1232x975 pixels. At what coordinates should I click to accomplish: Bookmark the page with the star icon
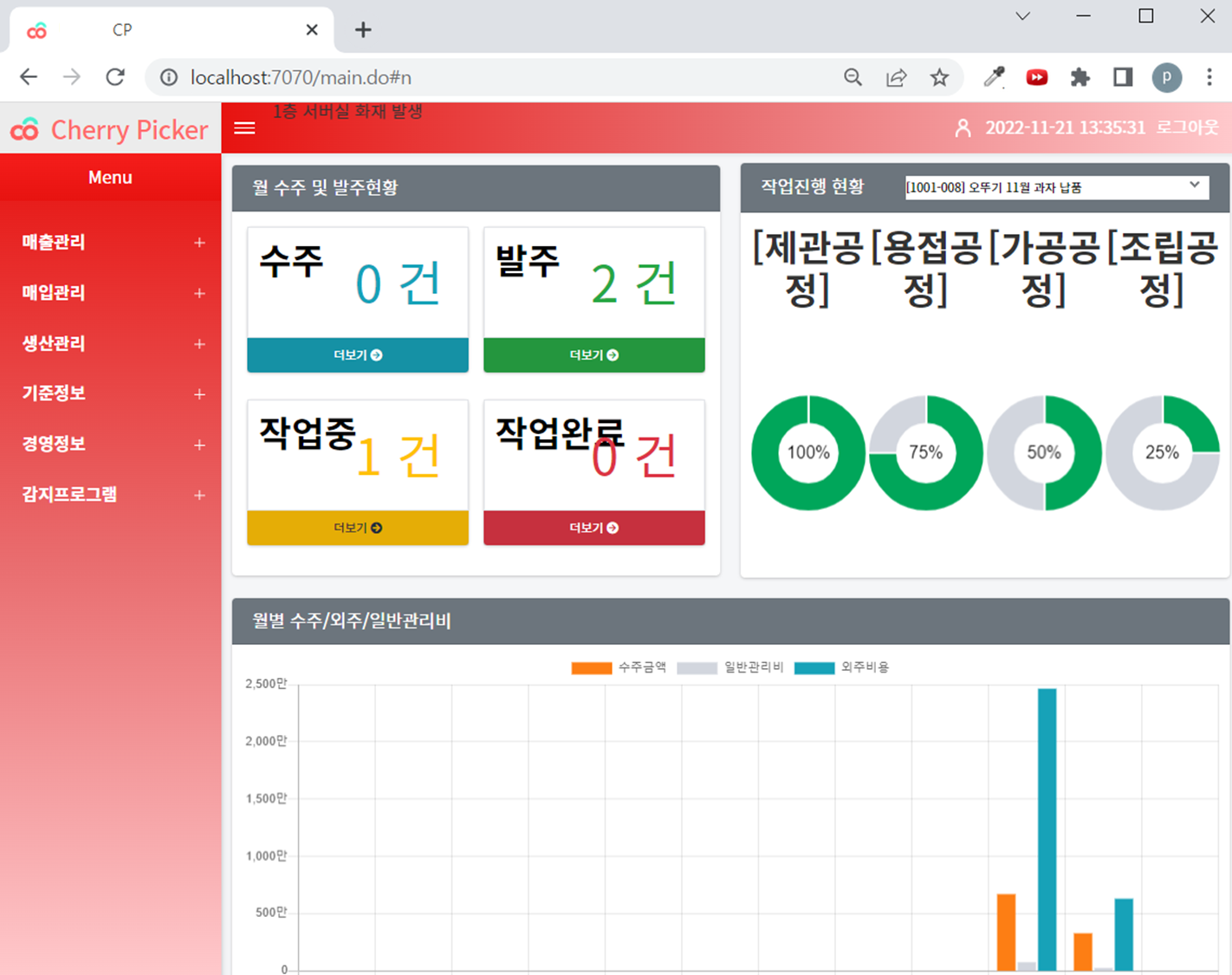(940, 77)
